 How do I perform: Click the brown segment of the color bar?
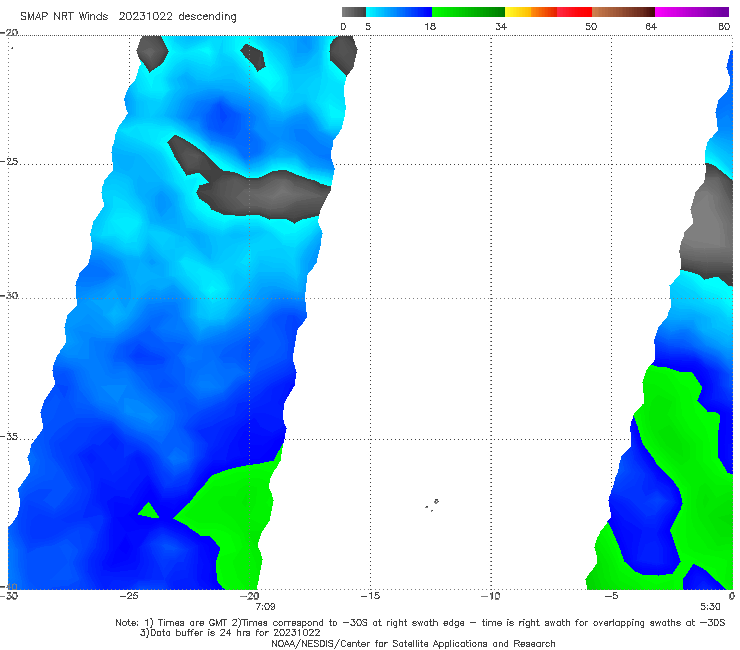tap(623, 12)
